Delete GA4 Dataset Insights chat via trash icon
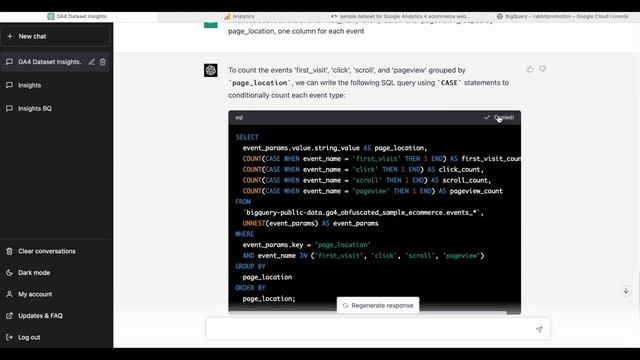This screenshot has height=360, width=640. (x=103, y=62)
